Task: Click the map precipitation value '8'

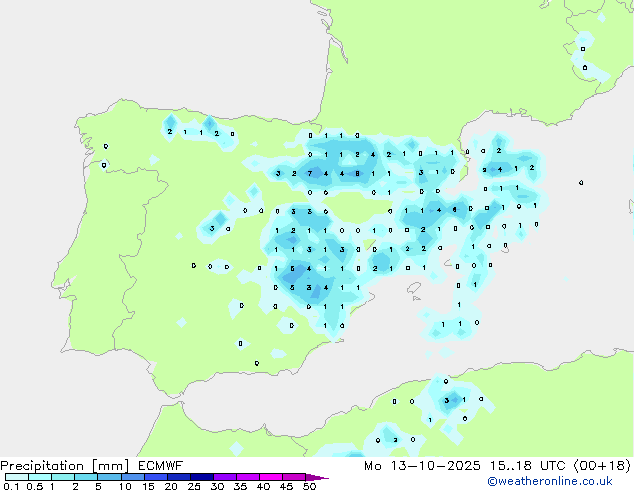Action: [x=357, y=173]
